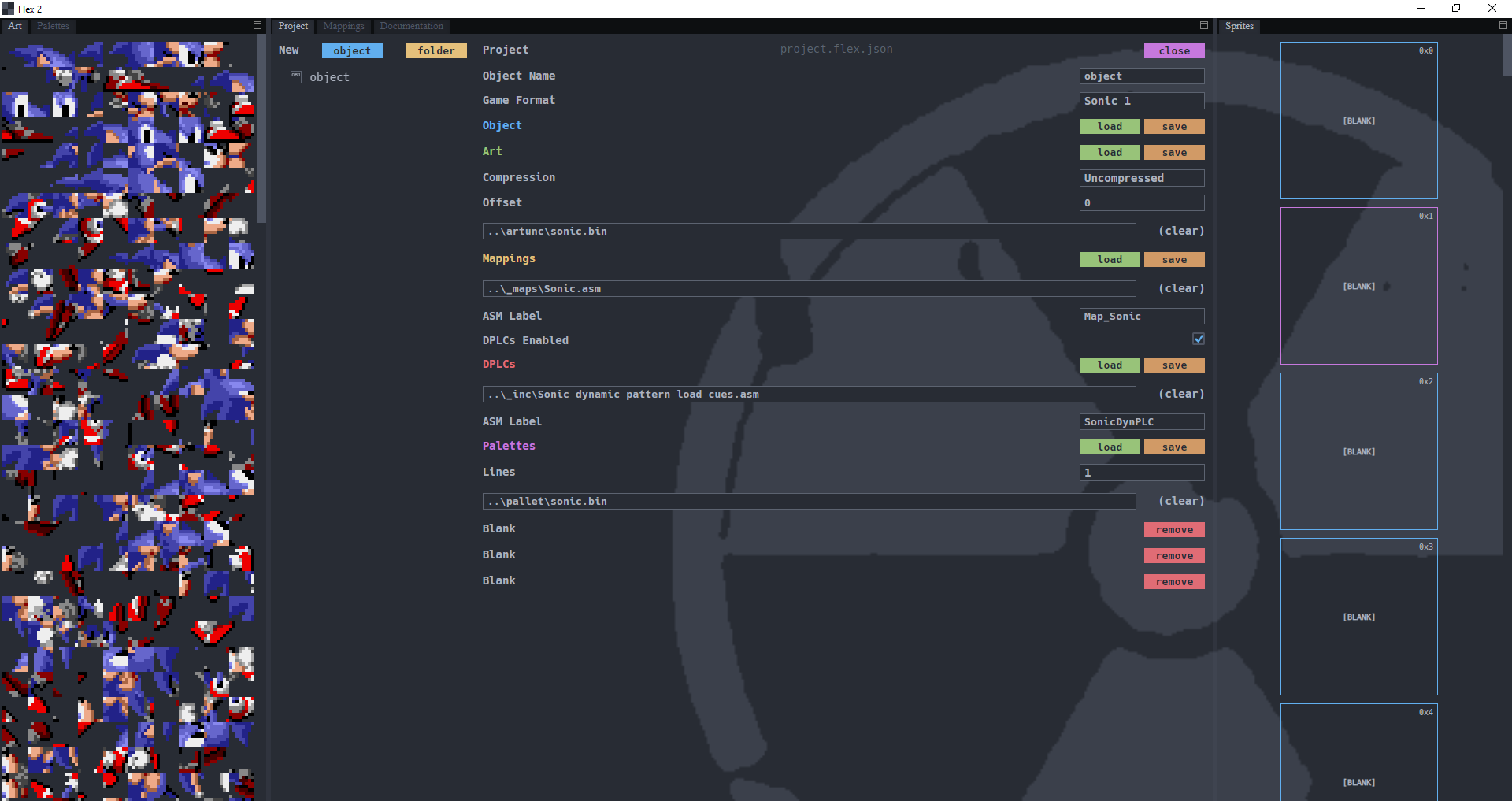The height and width of the screenshot is (801, 1512).
Task: Open the Documentation tab
Action: click(412, 26)
